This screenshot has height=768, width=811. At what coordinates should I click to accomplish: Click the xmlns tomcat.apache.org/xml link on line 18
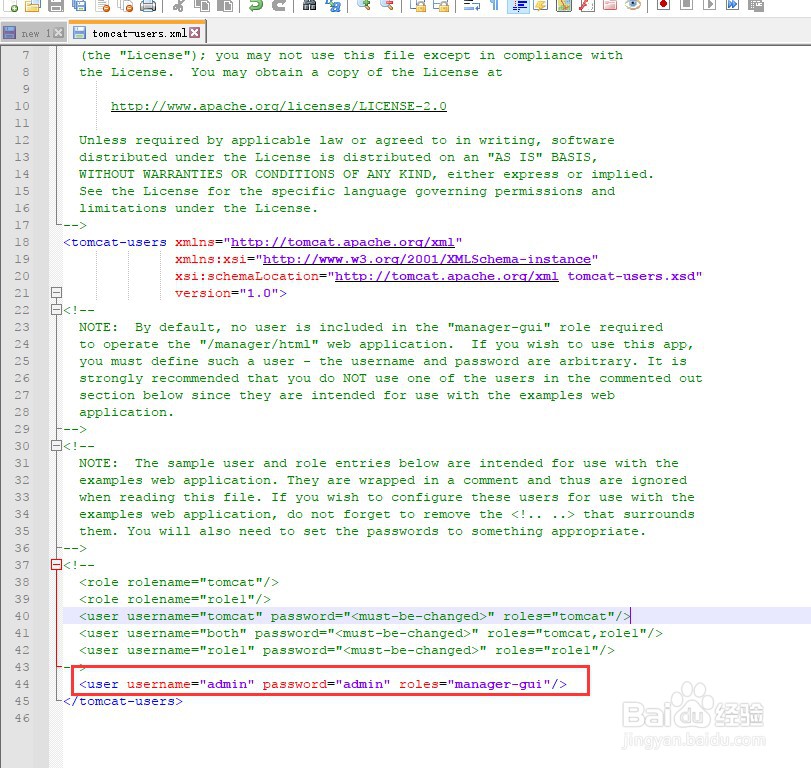[x=342, y=242]
